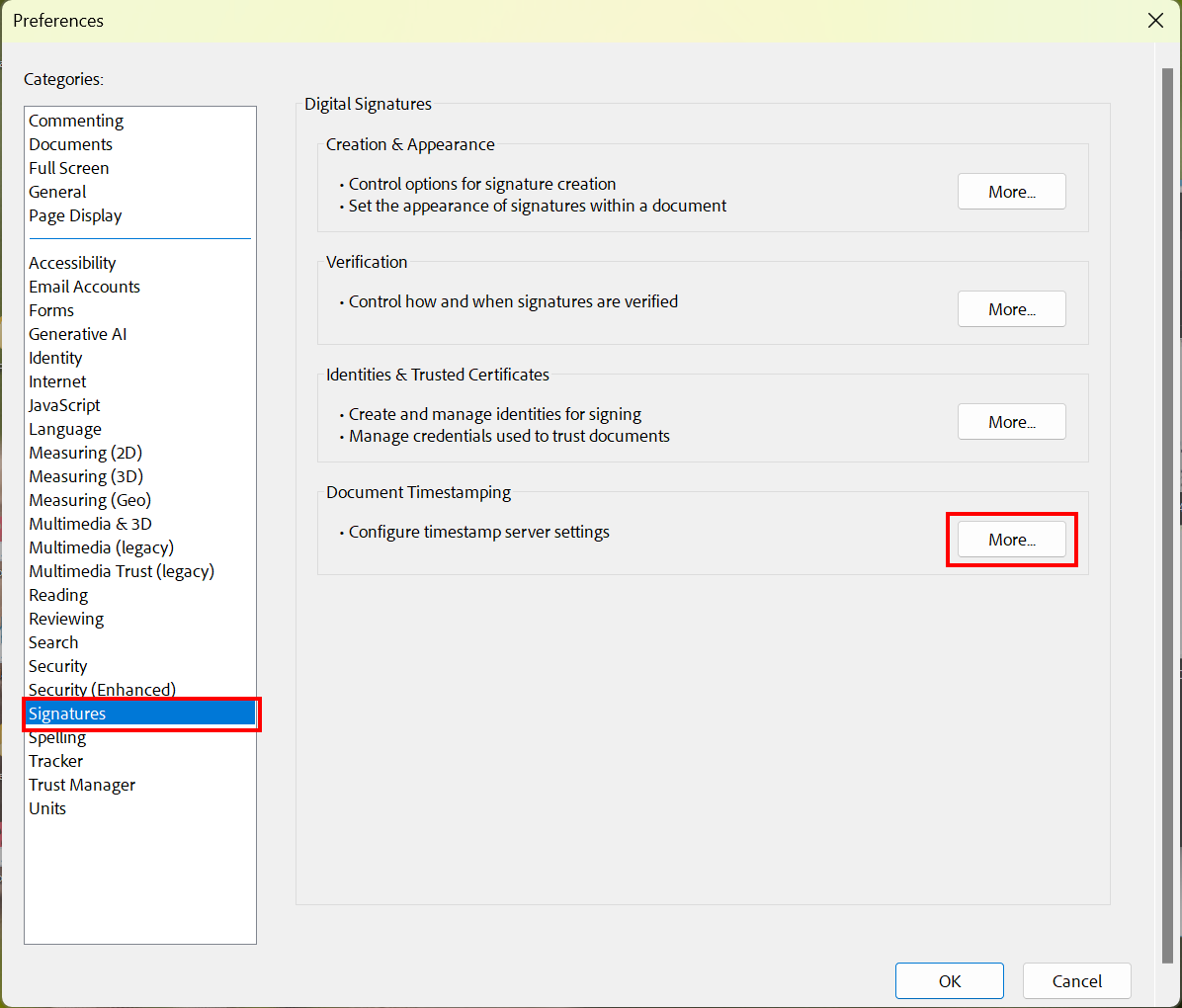Open the Multimedia Trust (legacy) category

(x=121, y=571)
